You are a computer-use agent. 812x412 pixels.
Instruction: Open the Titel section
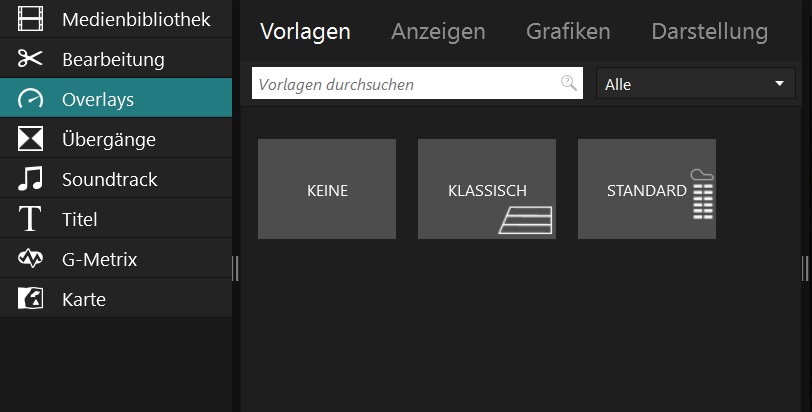116,218
